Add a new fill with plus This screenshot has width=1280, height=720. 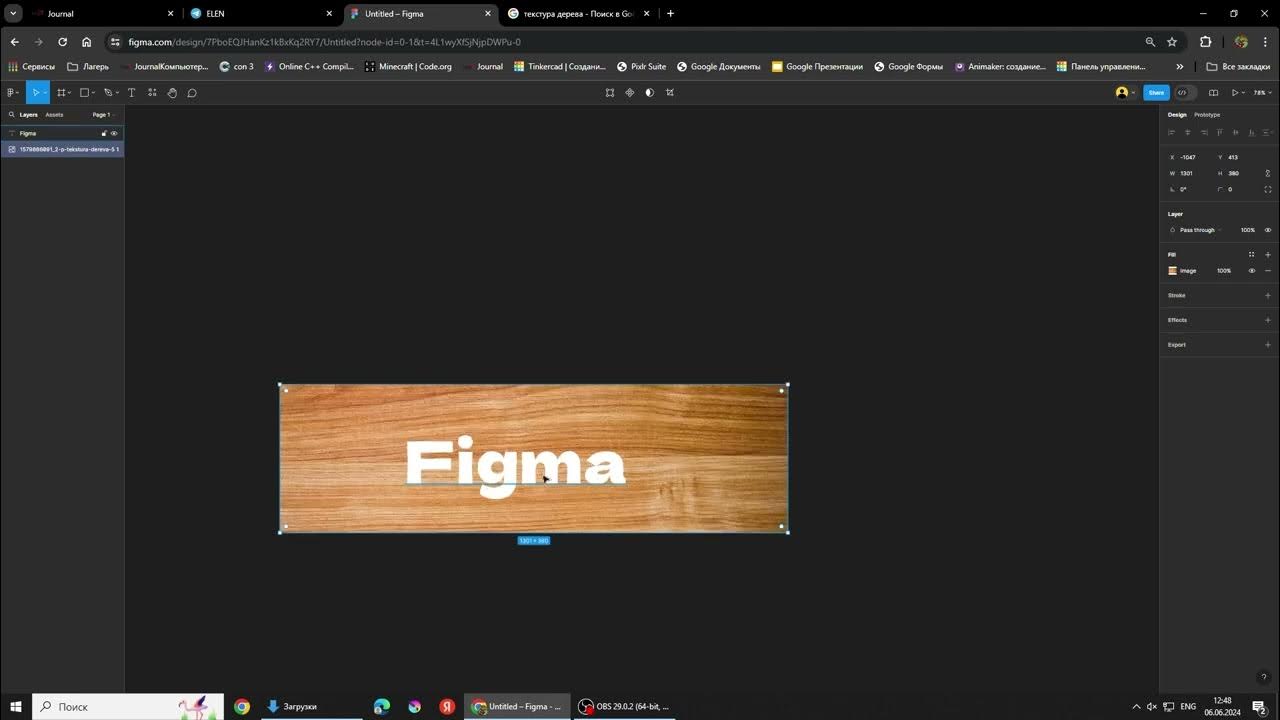point(1268,254)
